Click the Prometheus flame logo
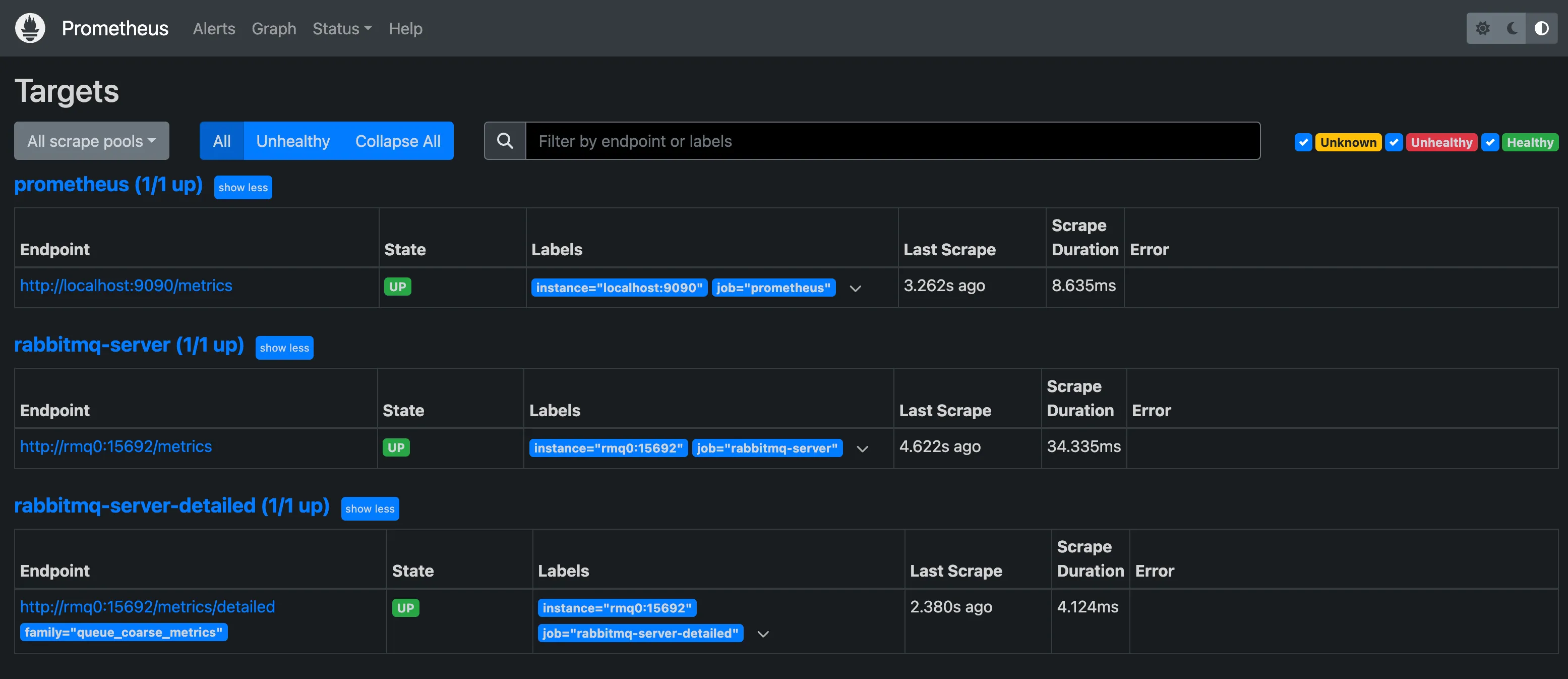 [30, 28]
